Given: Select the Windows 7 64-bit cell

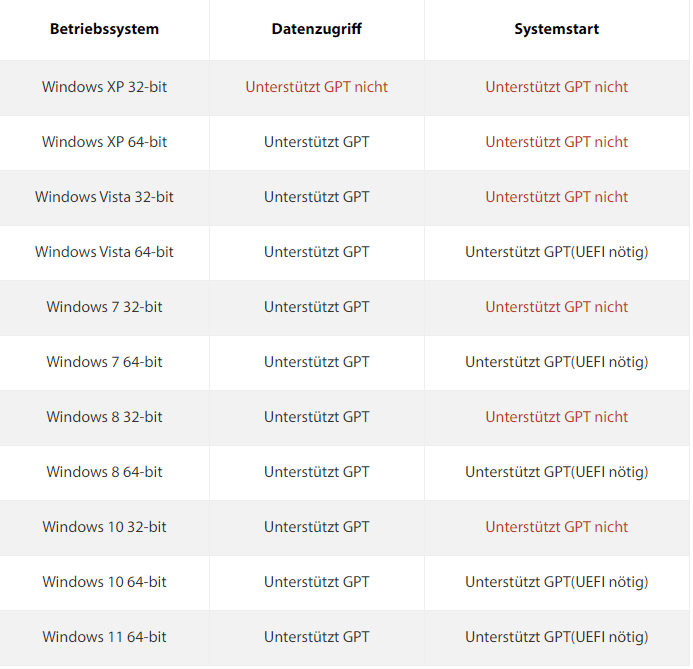Looking at the screenshot, I should (104, 362).
